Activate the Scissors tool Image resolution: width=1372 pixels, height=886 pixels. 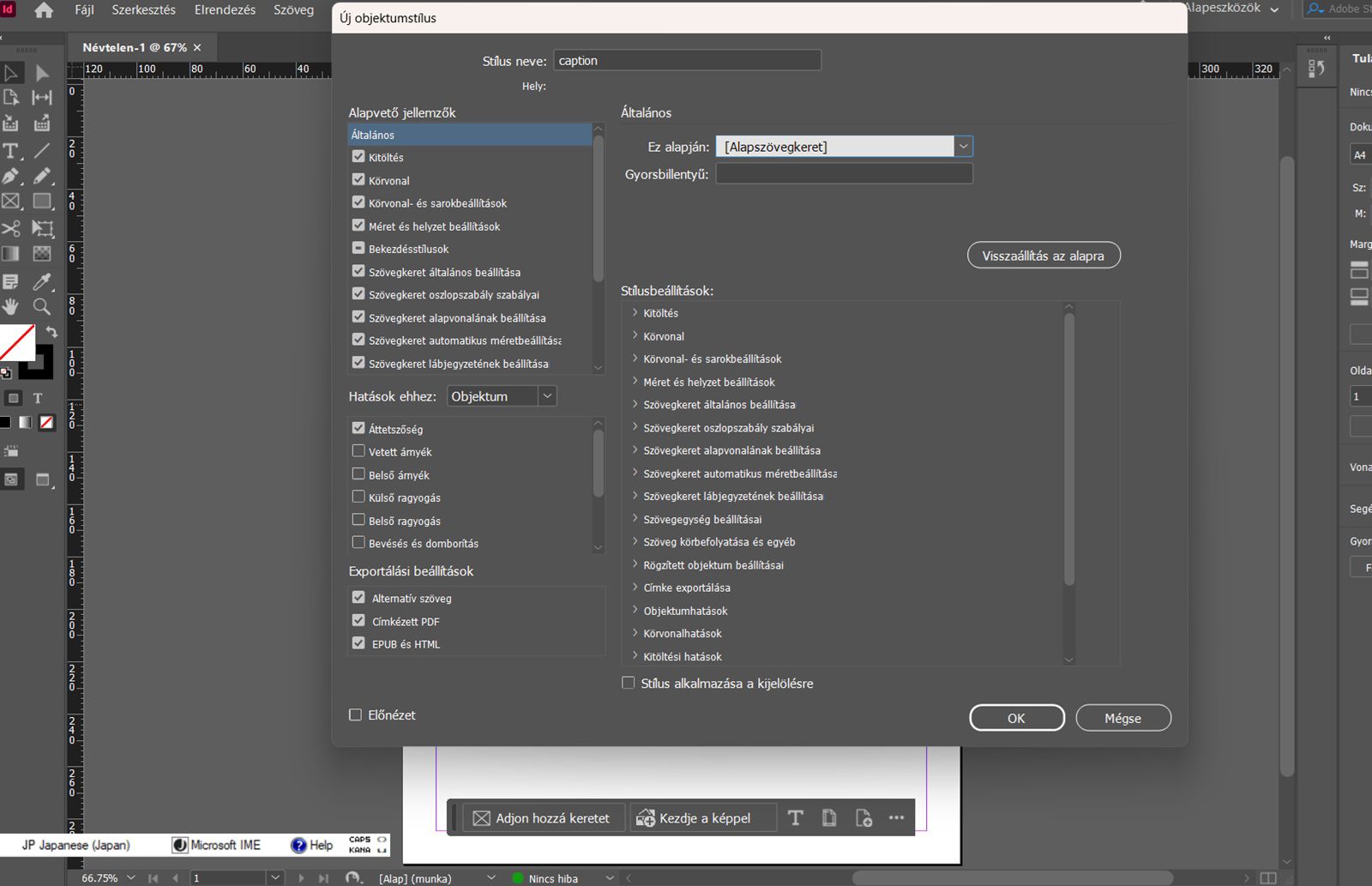click(11, 228)
